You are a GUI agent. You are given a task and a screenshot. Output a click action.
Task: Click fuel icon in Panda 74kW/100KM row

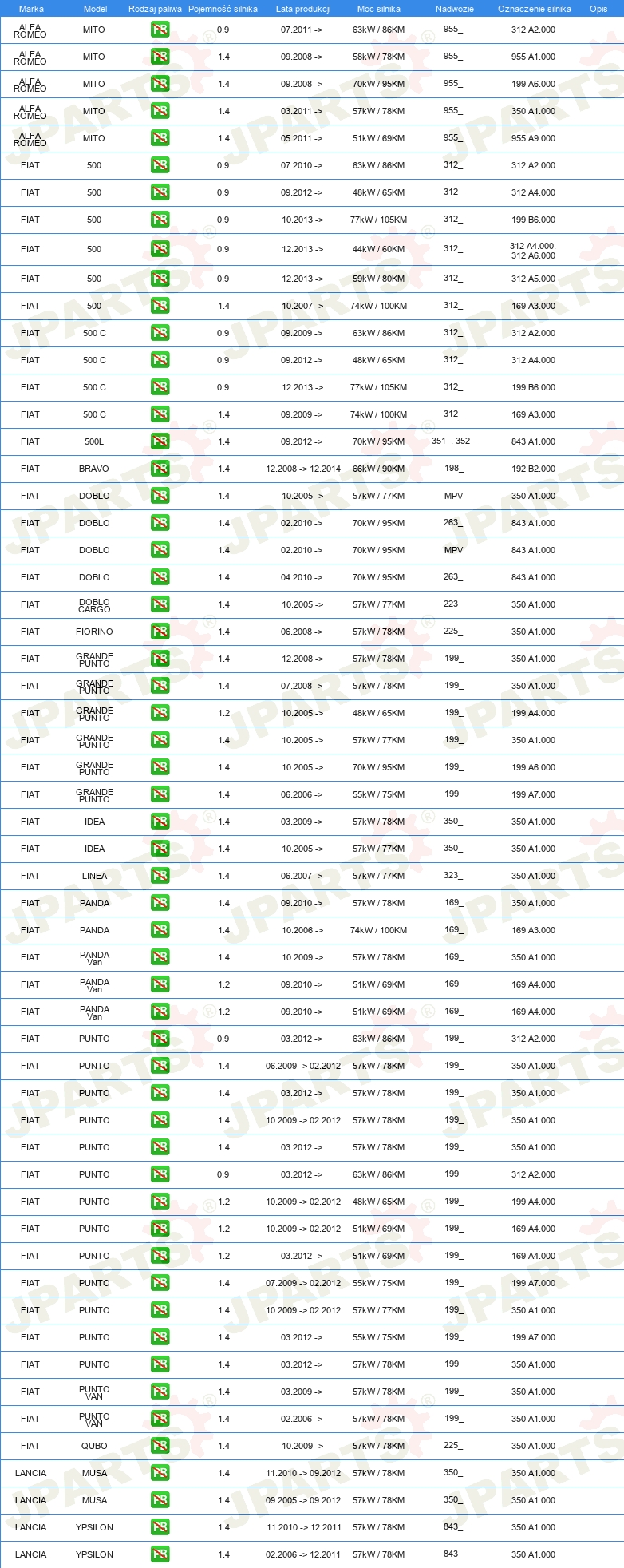click(160, 930)
